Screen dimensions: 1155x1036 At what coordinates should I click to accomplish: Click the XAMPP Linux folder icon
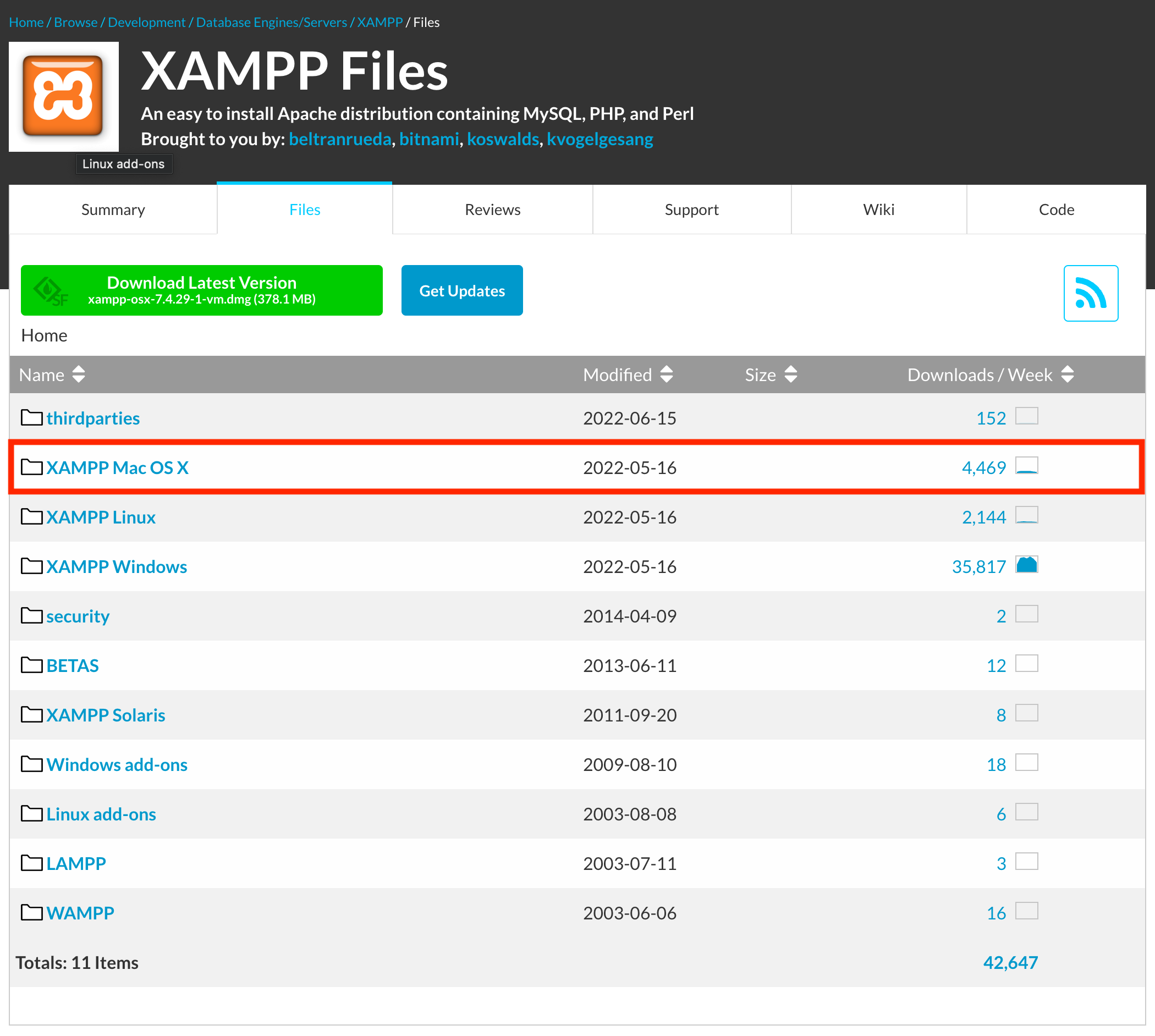(31, 516)
